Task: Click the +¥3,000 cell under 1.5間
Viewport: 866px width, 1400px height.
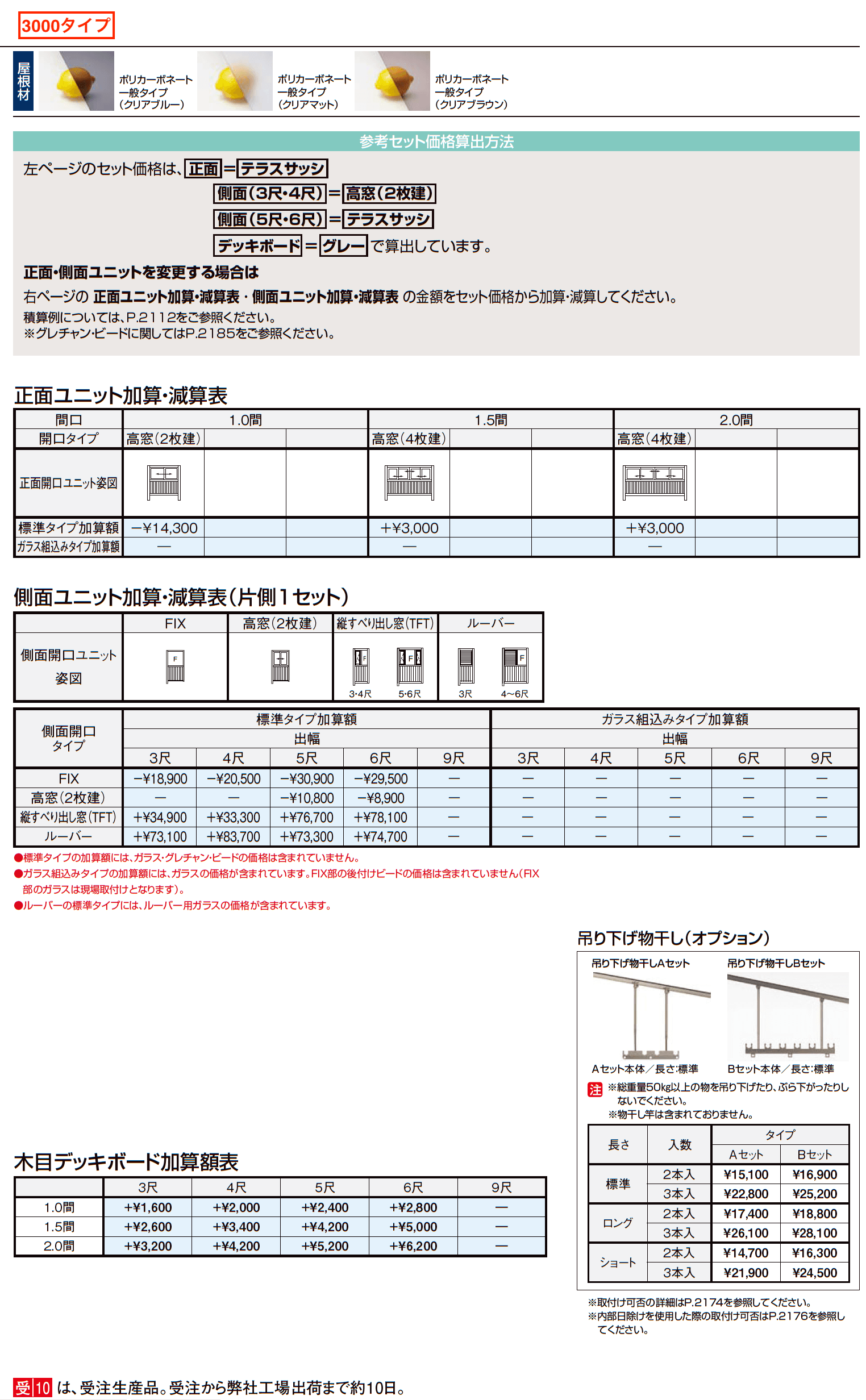Action: click(409, 528)
